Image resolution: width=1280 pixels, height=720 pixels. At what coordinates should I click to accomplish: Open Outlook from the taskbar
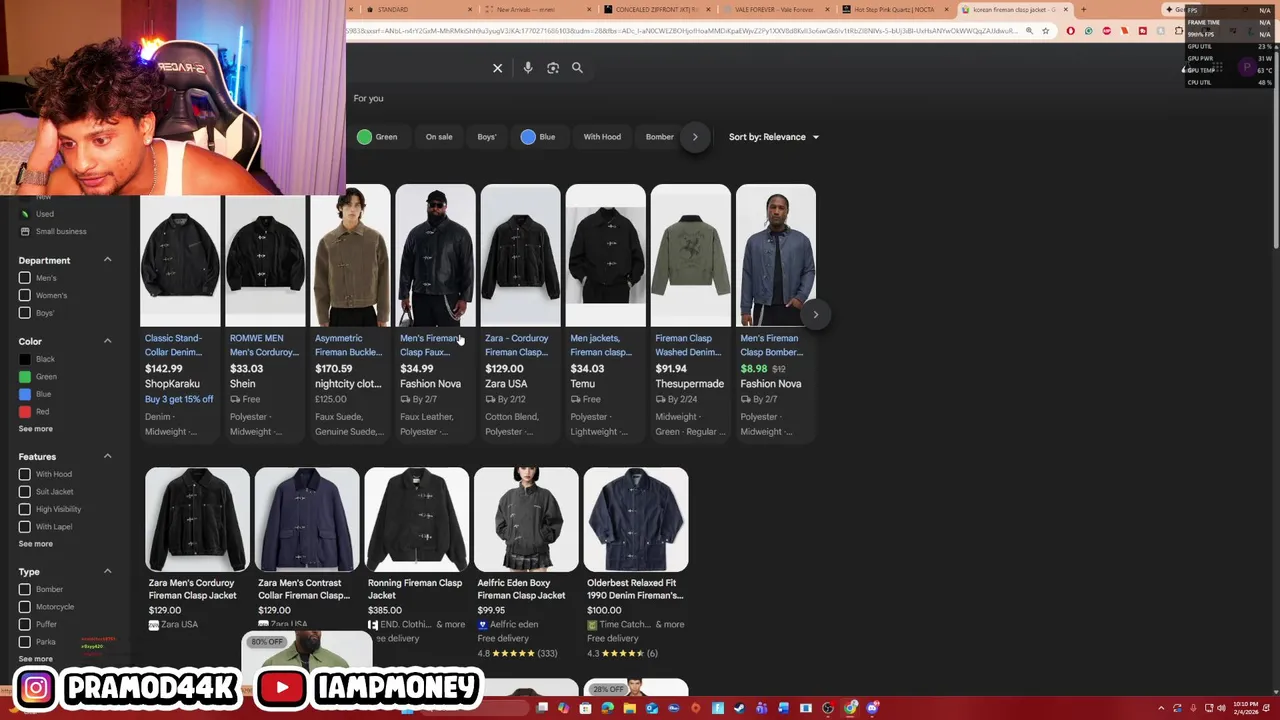tap(652, 708)
